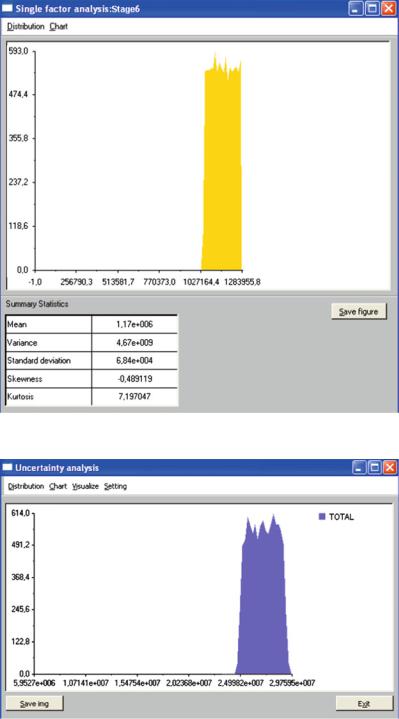Click the 593,0 y-axis label
The height and width of the screenshot is (719, 399).
pyautogui.click(x=18, y=50)
